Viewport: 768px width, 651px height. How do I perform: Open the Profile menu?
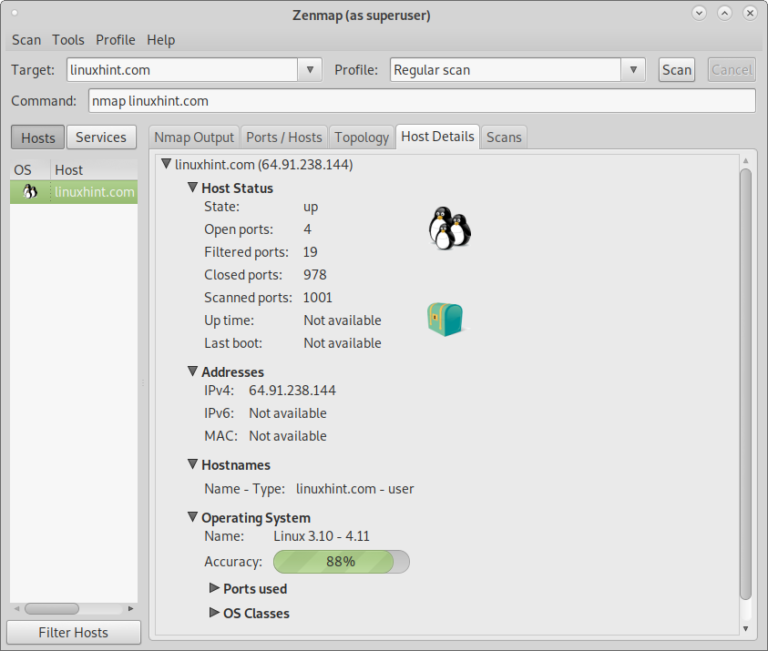(x=116, y=40)
